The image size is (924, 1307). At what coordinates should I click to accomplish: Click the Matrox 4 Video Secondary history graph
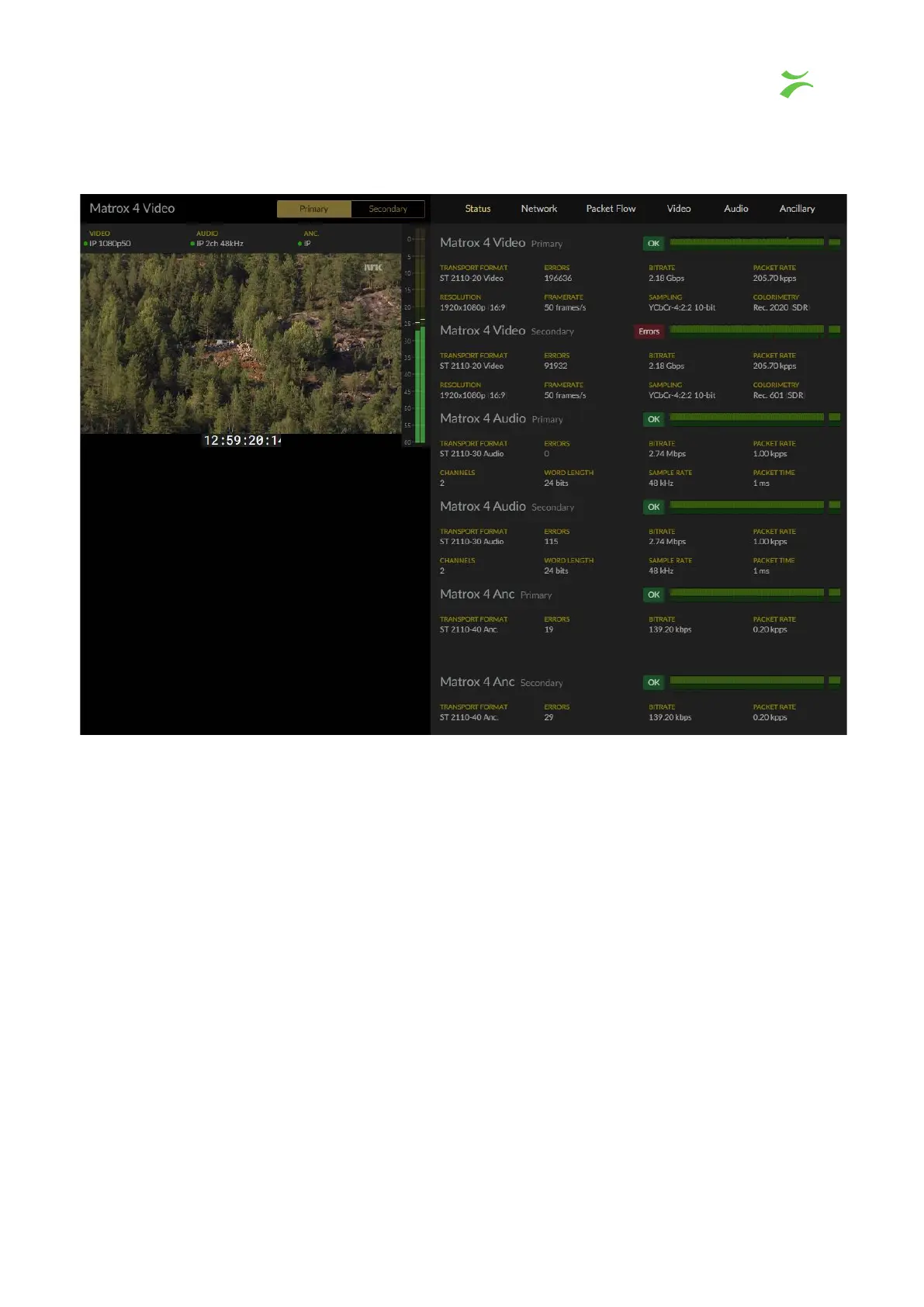coord(755,330)
